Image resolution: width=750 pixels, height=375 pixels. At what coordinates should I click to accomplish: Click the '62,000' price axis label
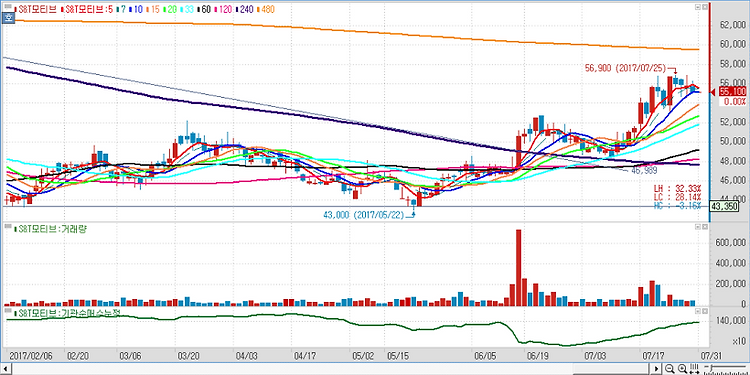point(733,24)
